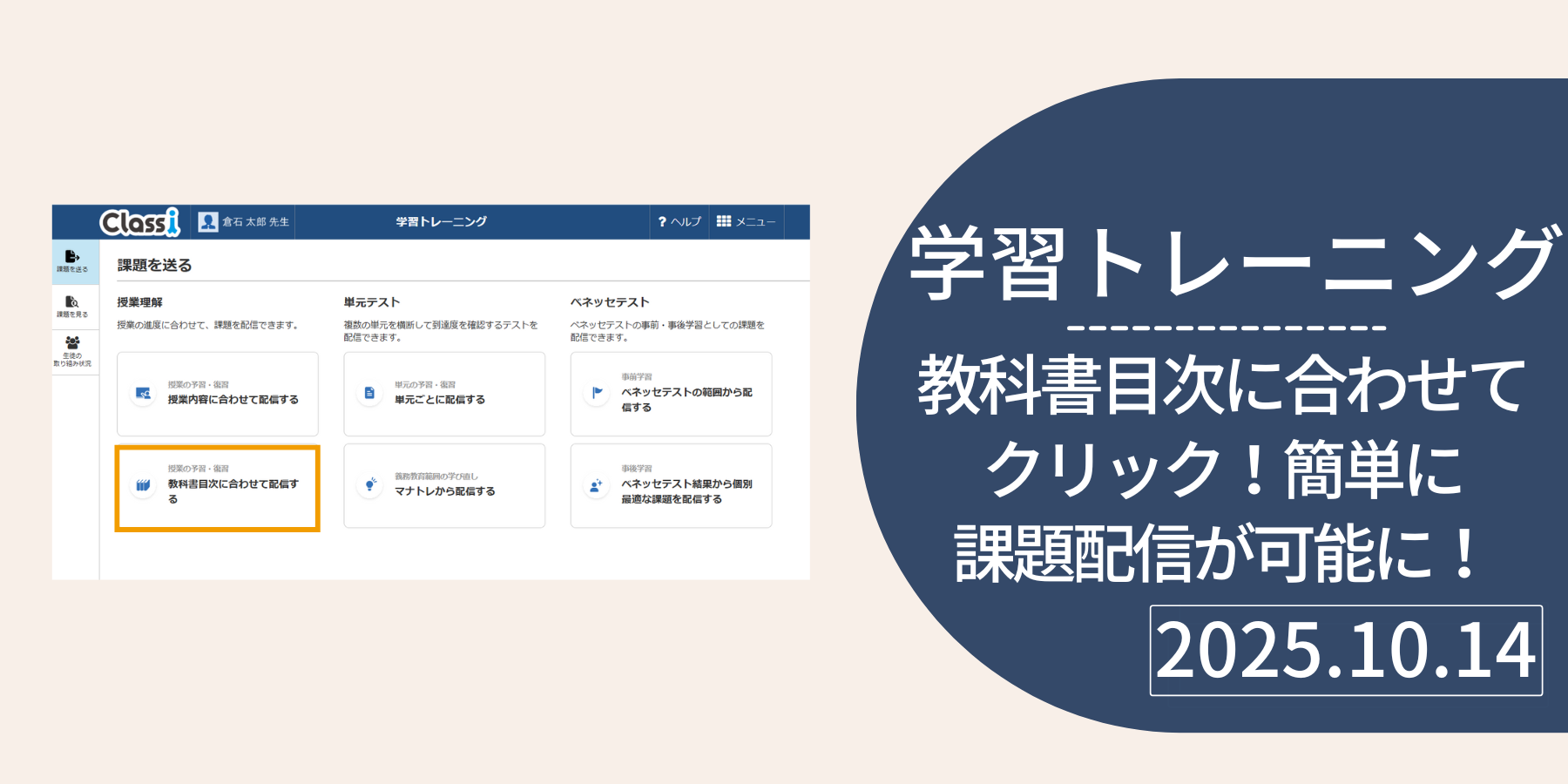
Task: Open ベネッセテスト結果から個別最適な課題を配信する card
Action: click(x=671, y=485)
